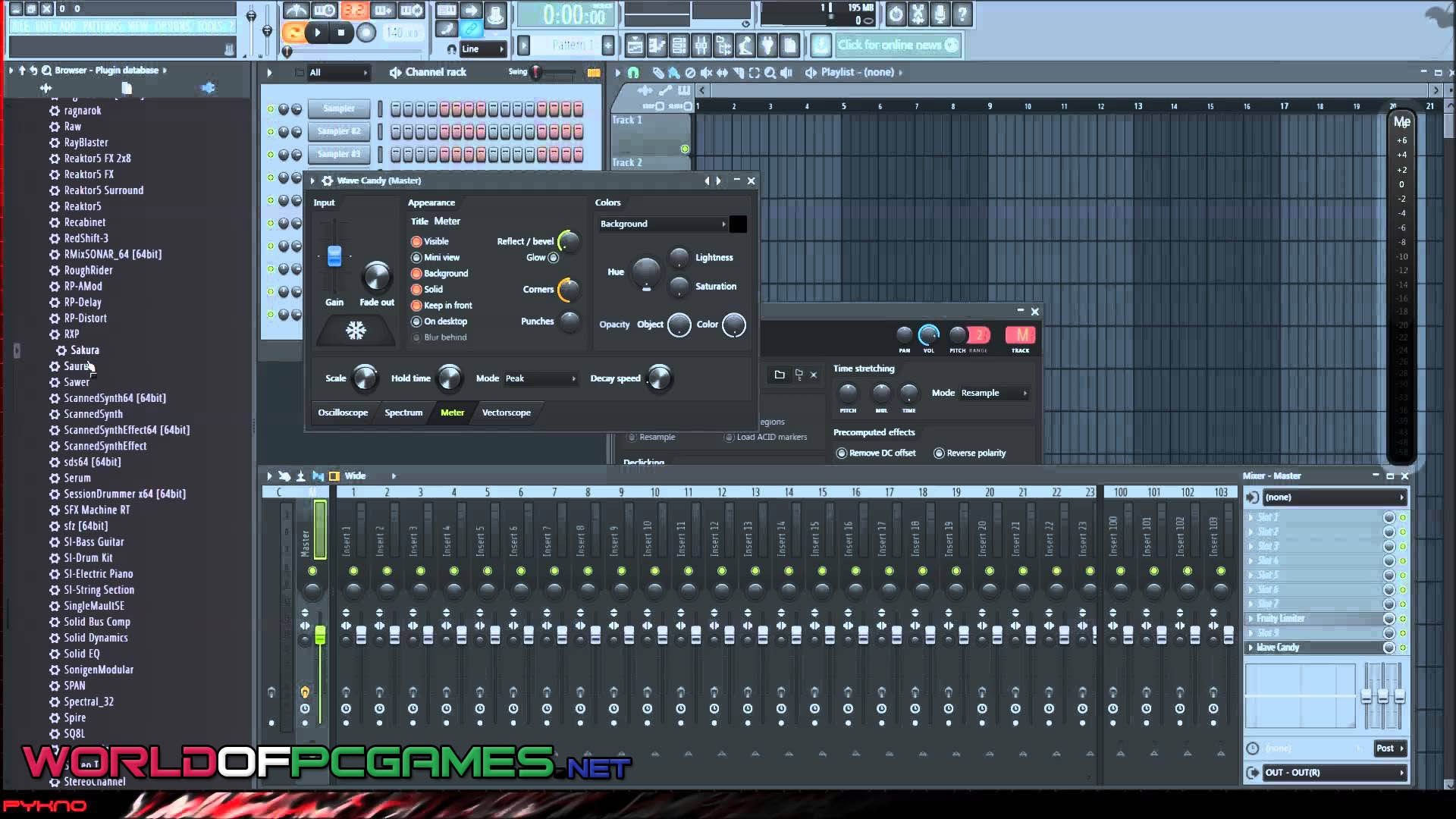Click the Wave Candy Gain slider
This screenshot has width=1456, height=819.
[334, 256]
